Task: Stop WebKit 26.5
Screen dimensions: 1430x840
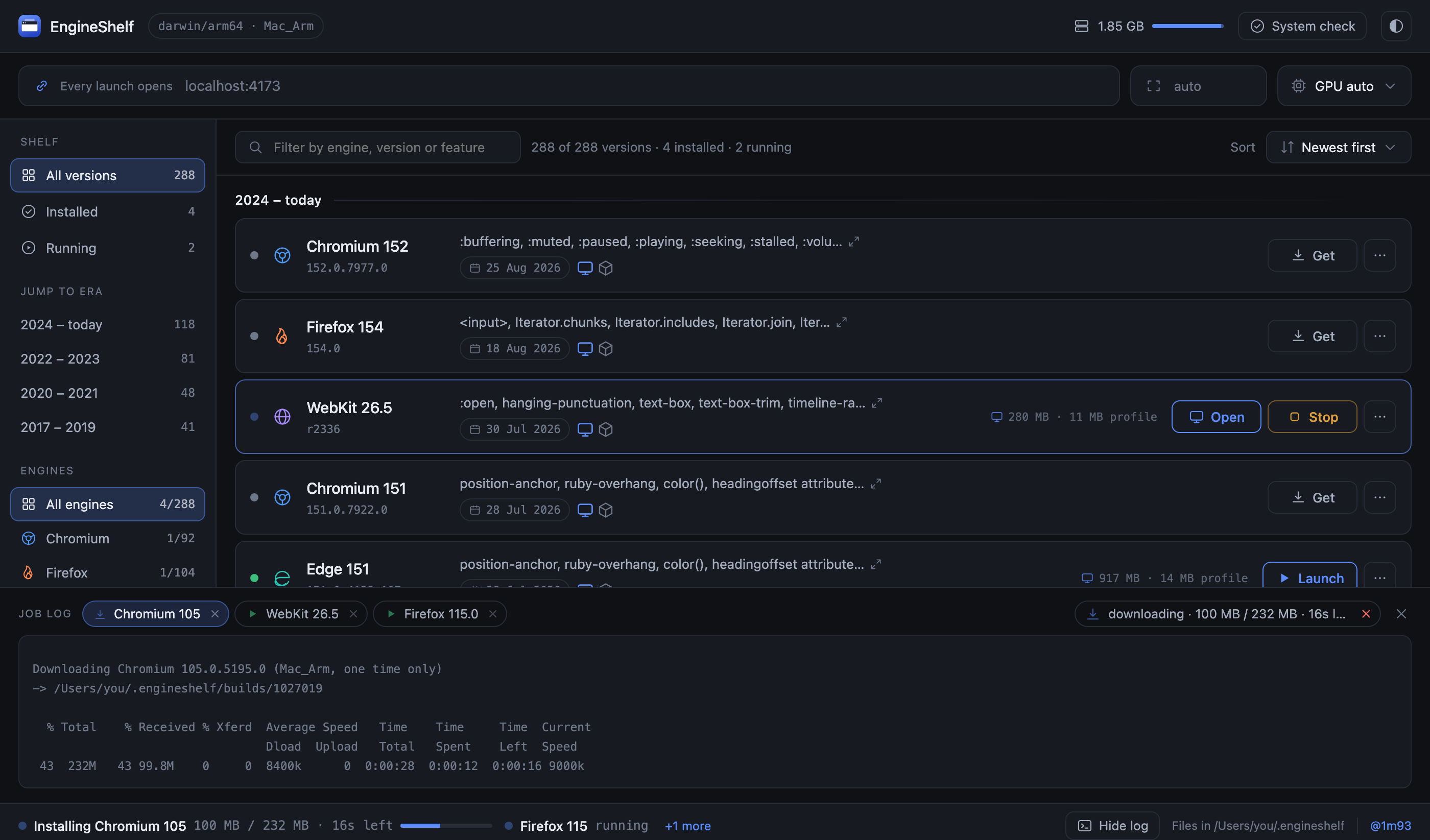Action: tap(1312, 417)
